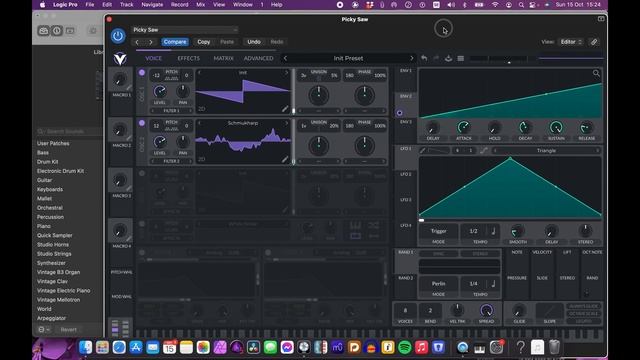Toggle oscillator 2 on/off

[x=142, y=123]
